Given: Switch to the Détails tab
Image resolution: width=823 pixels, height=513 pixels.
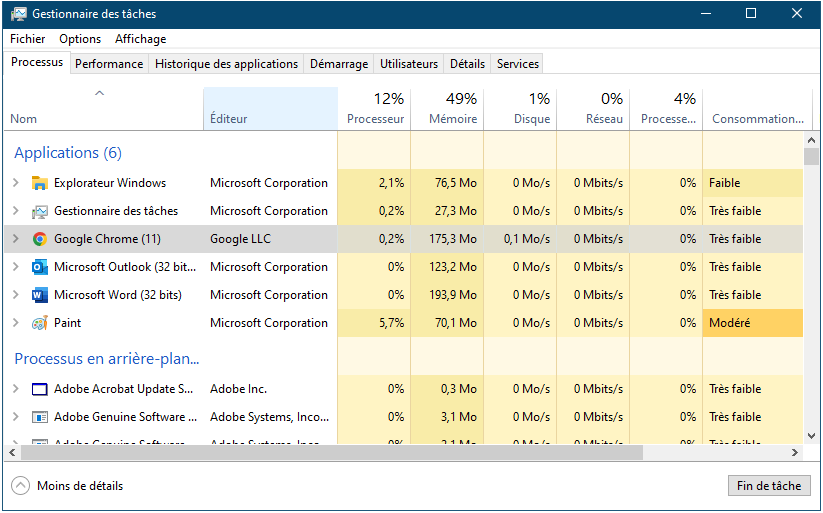Looking at the screenshot, I should 467,64.
